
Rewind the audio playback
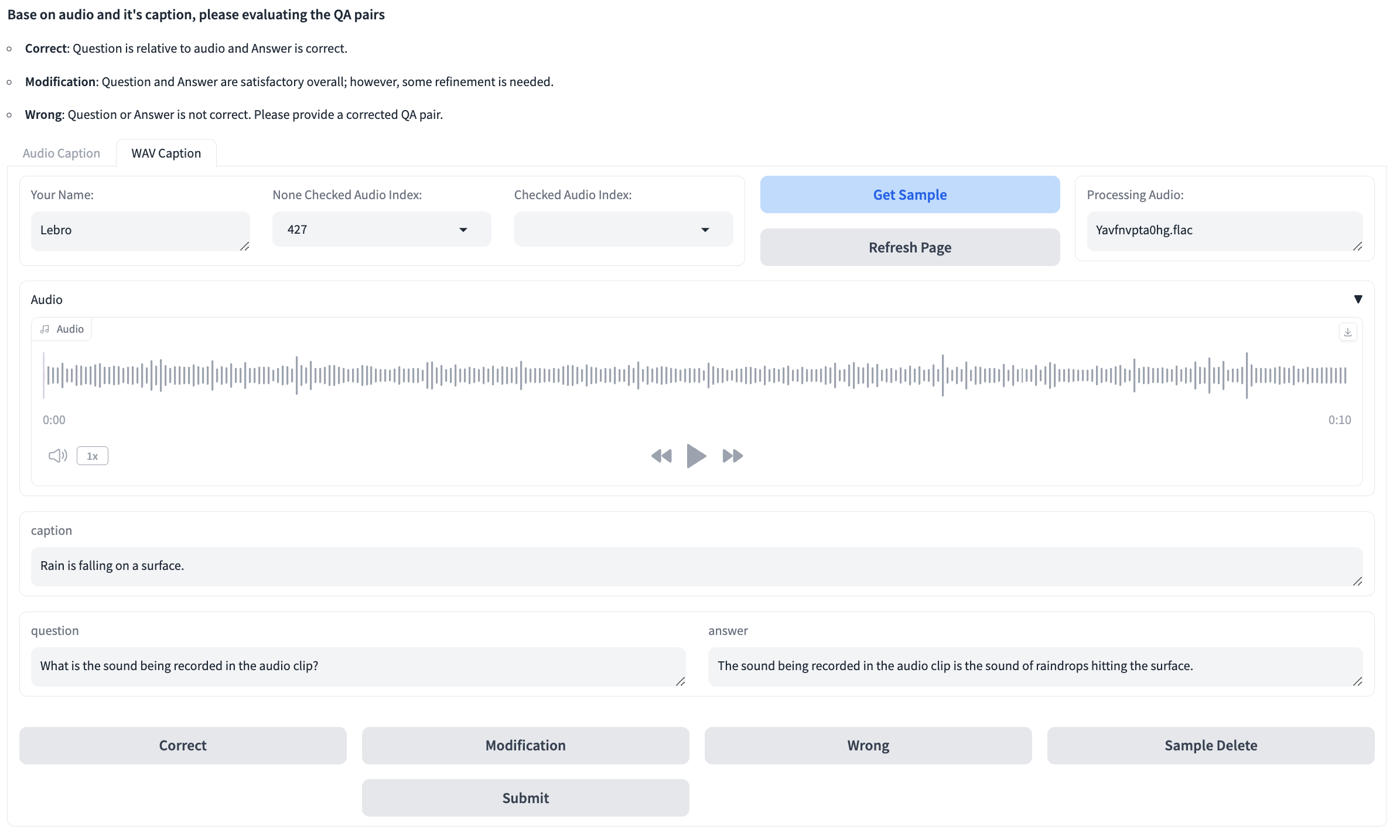[661, 456]
